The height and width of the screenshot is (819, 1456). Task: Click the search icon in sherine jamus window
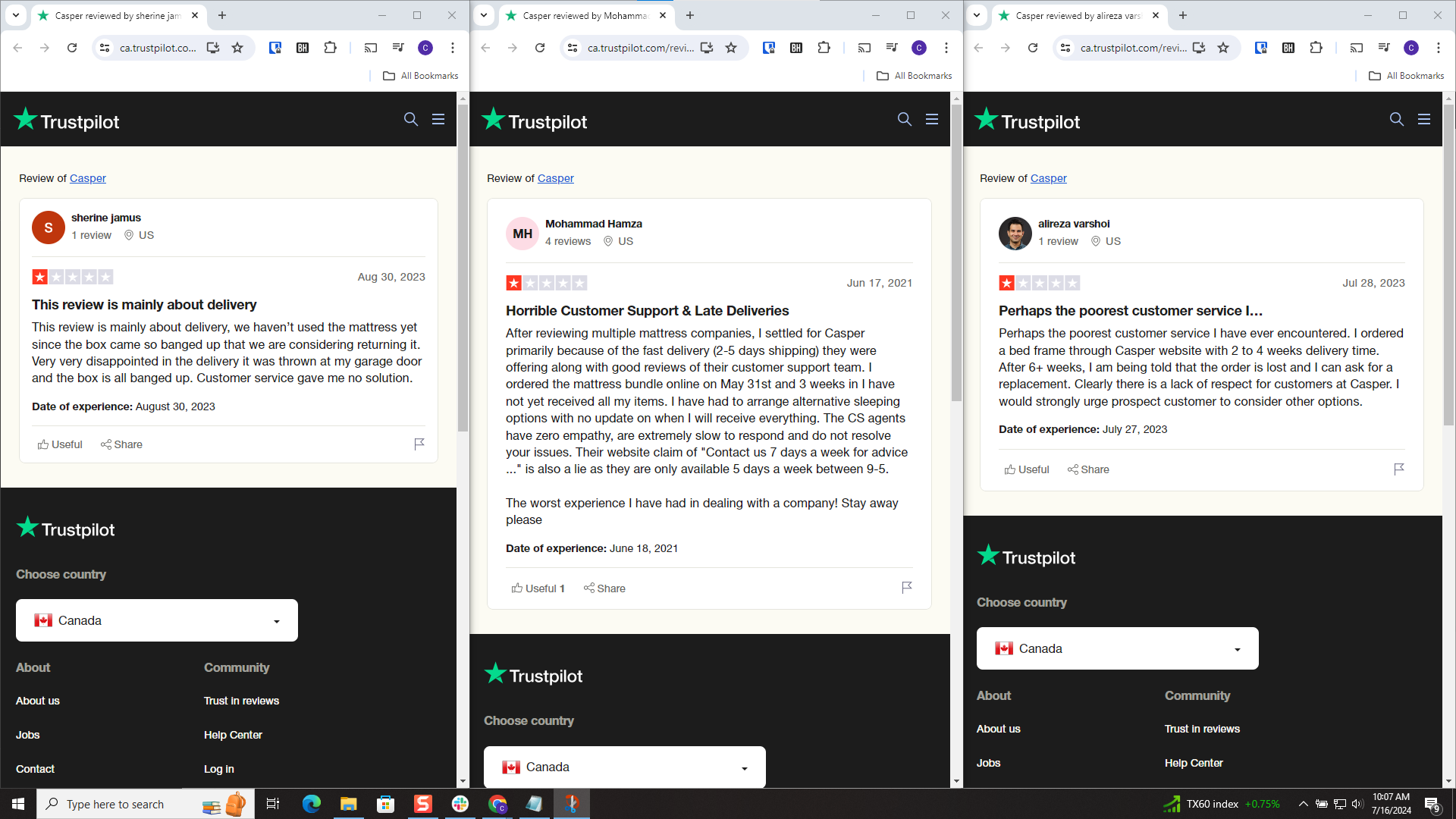[x=411, y=119]
